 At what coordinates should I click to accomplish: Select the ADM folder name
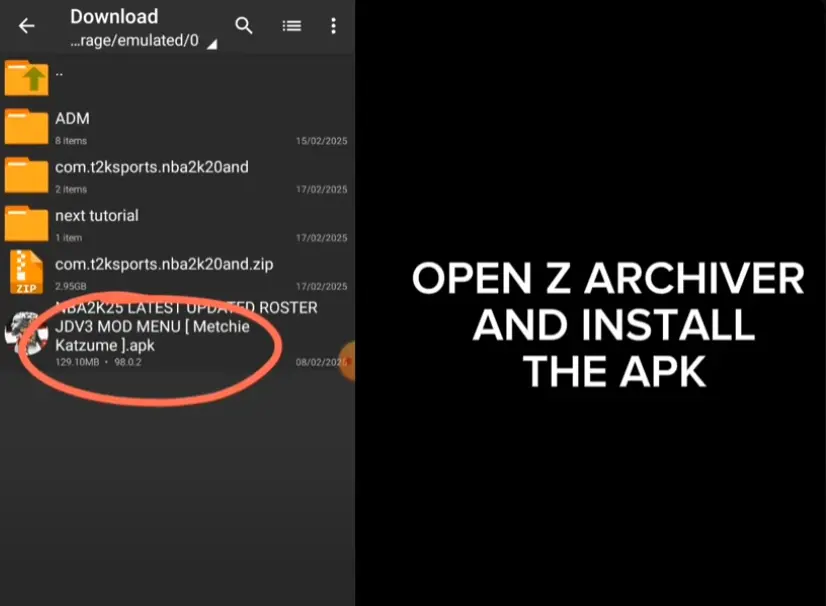(x=72, y=119)
